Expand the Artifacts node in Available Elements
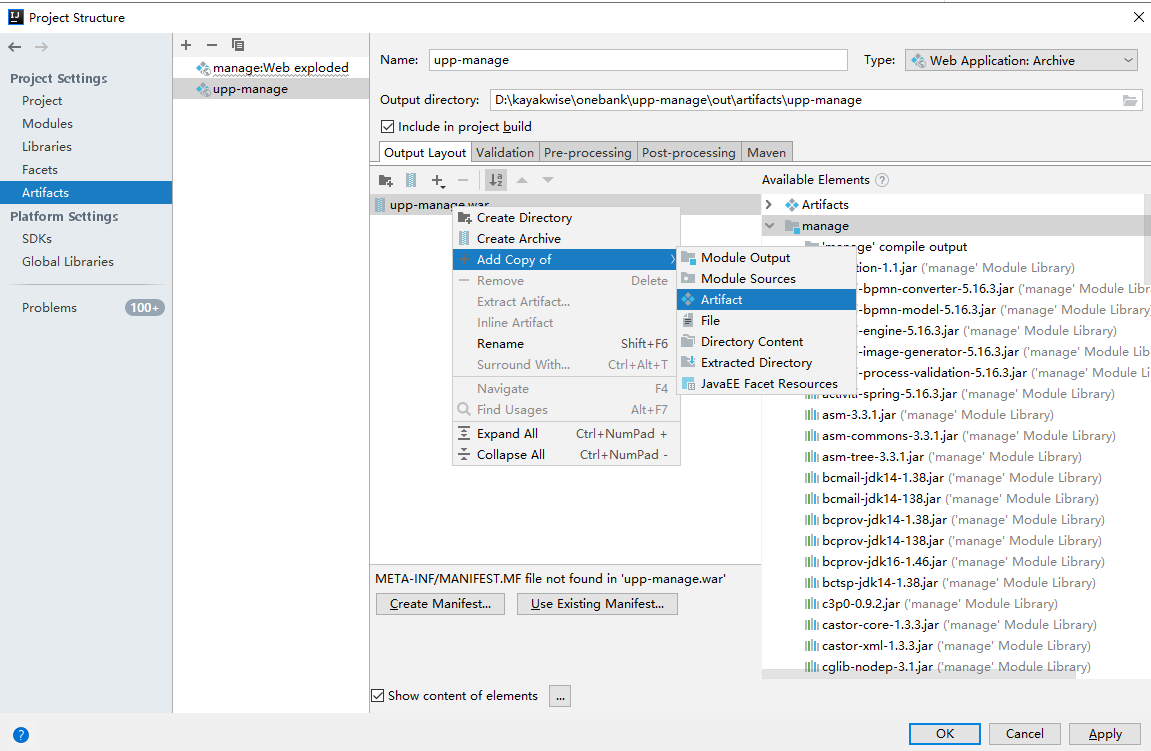This screenshot has height=751, width=1151. pos(768,204)
